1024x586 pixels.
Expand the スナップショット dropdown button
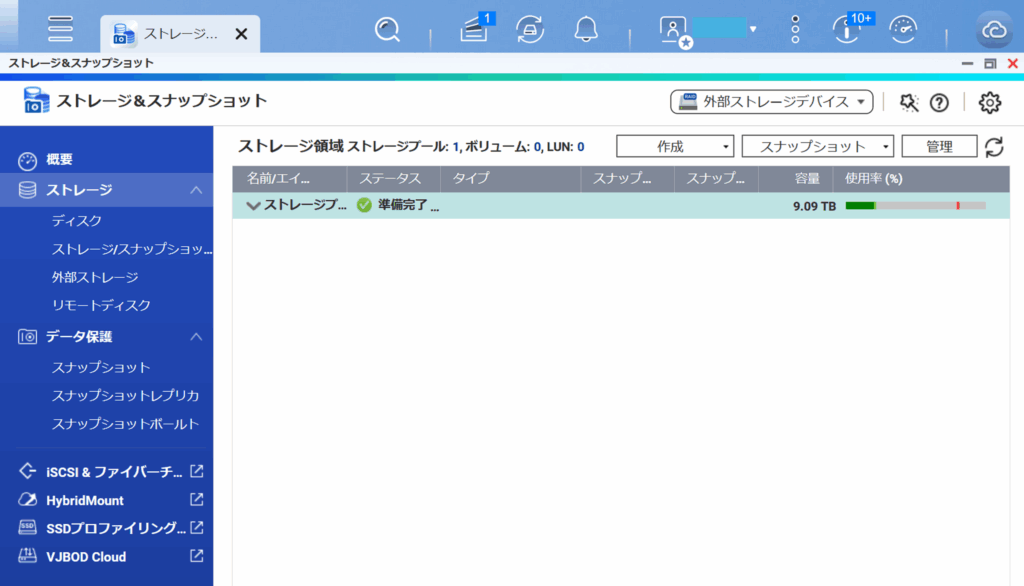(x=817, y=147)
